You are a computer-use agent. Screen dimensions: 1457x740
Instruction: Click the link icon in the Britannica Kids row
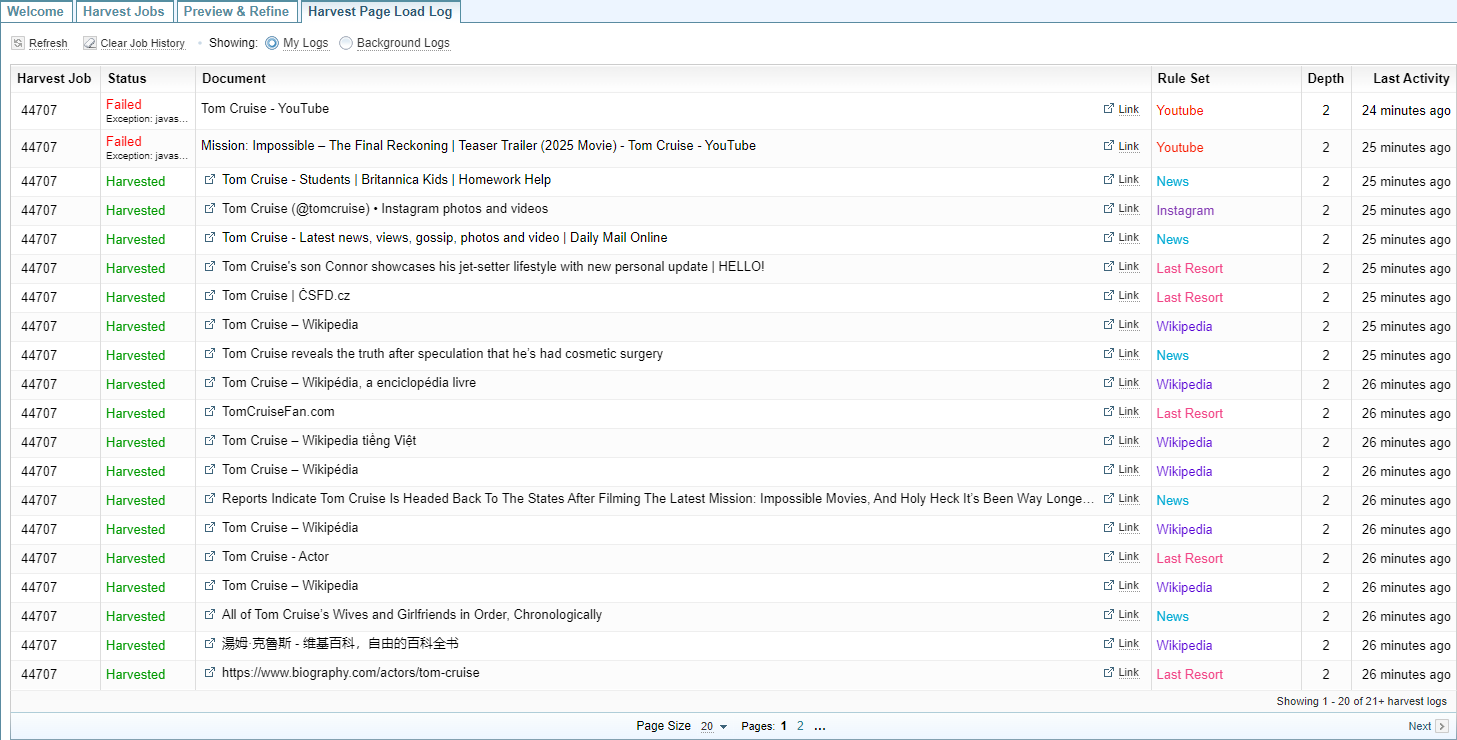click(x=1109, y=180)
